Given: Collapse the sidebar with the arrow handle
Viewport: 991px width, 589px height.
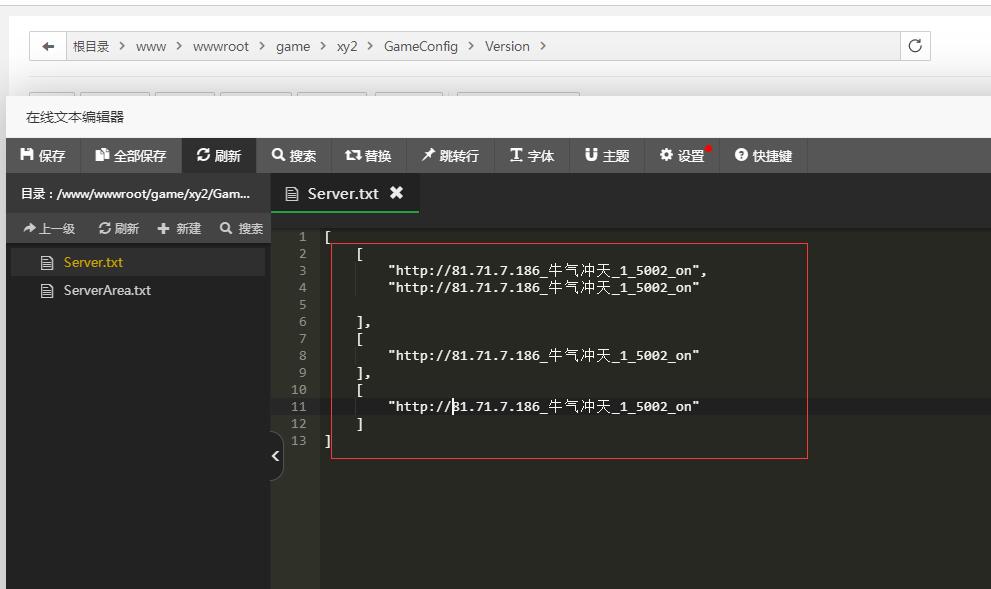Looking at the screenshot, I should coord(276,456).
